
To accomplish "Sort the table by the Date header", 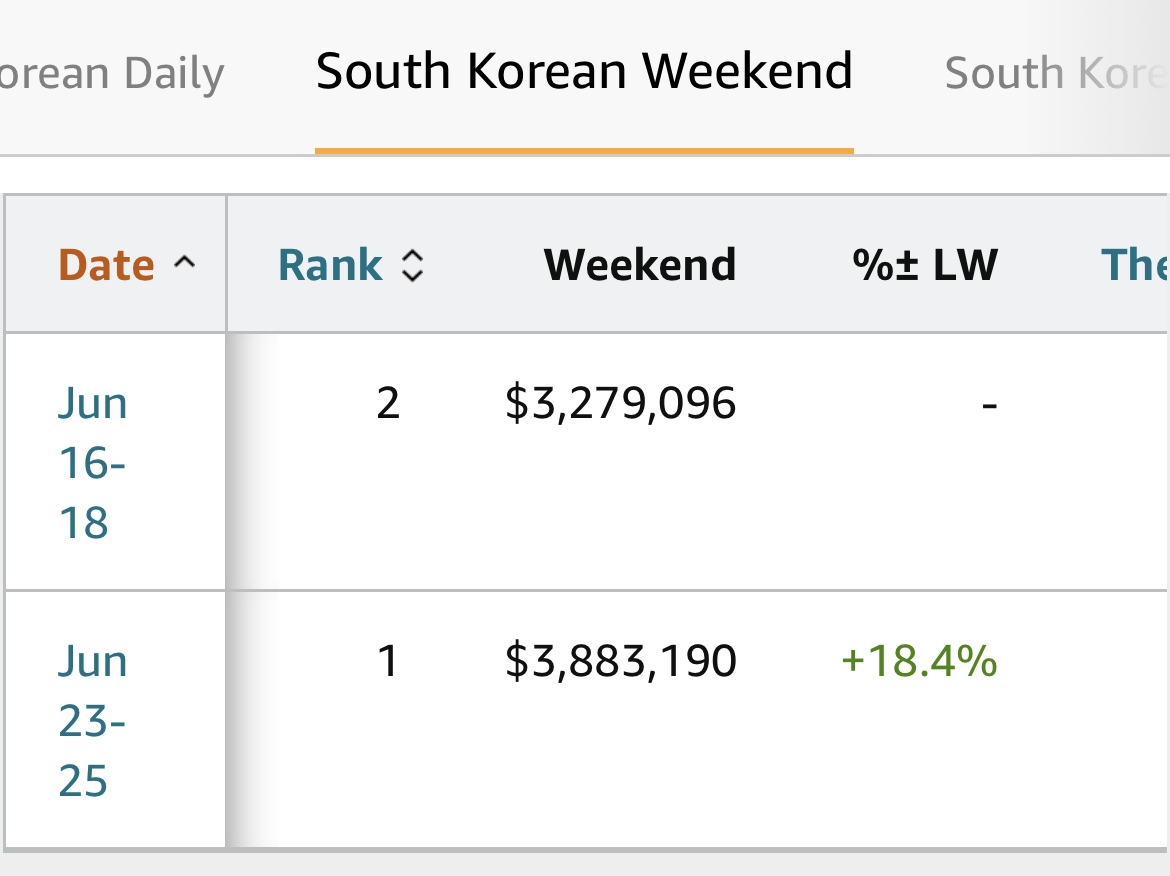I will [x=107, y=265].
